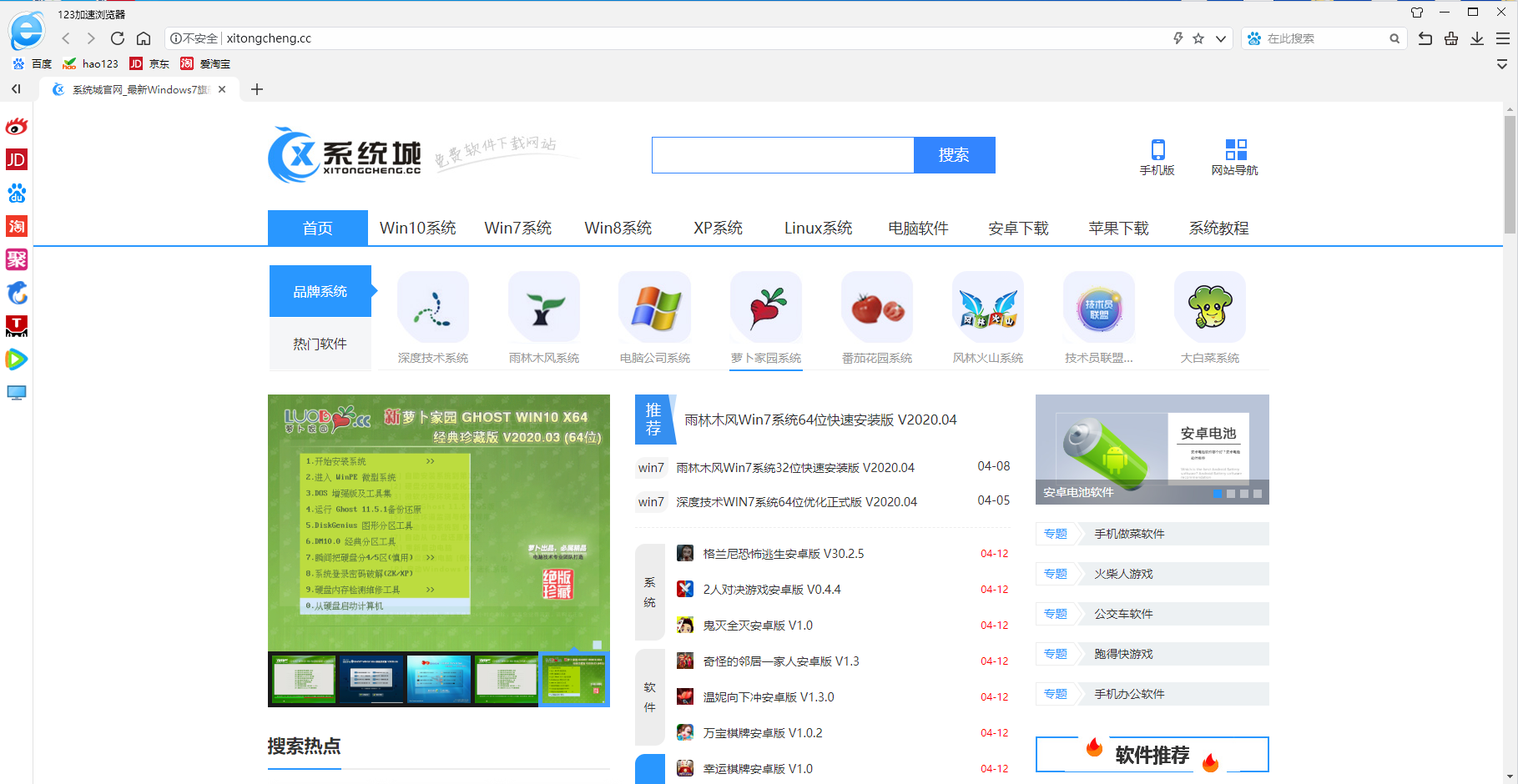This screenshot has height=784, width=1518.
Task: Collapse the sidebar with the arrow toggle
Action: [x=16, y=88]
